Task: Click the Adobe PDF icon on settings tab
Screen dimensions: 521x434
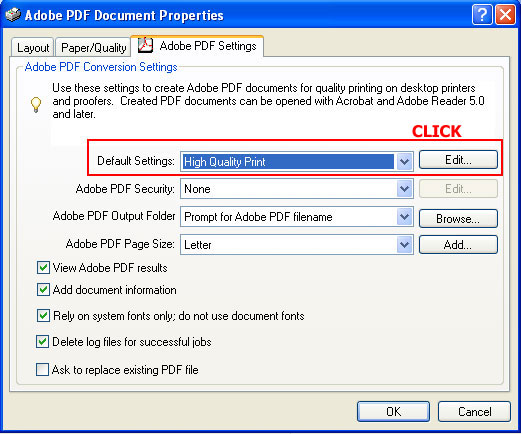Action: (x=145, y=45)
